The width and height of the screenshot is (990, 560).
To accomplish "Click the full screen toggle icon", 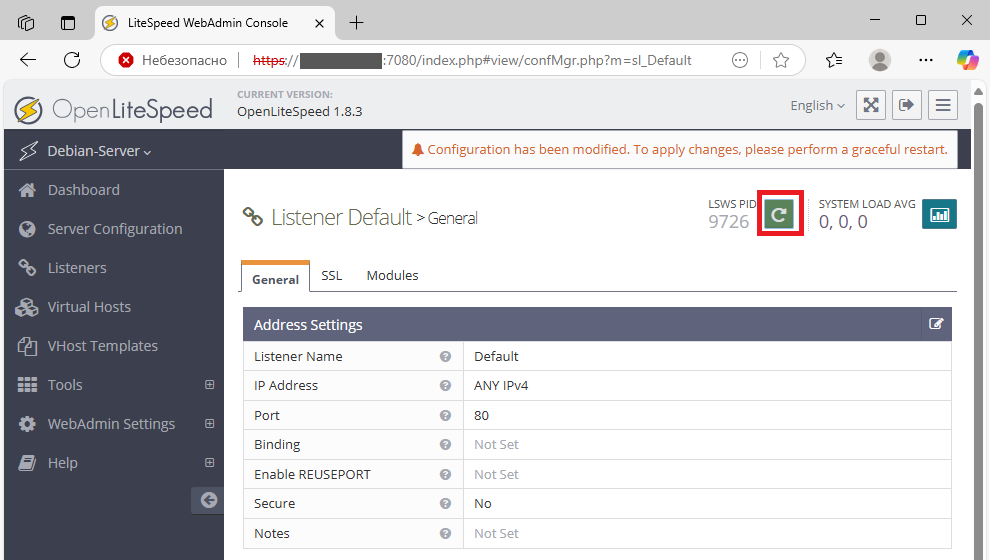I will tap(871, 105).
